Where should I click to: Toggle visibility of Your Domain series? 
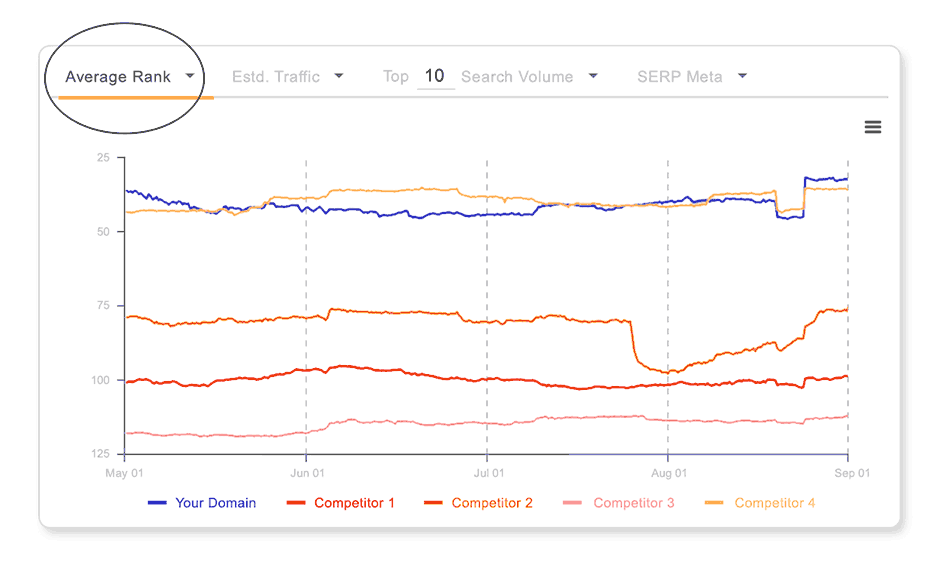tap(217, 503)
